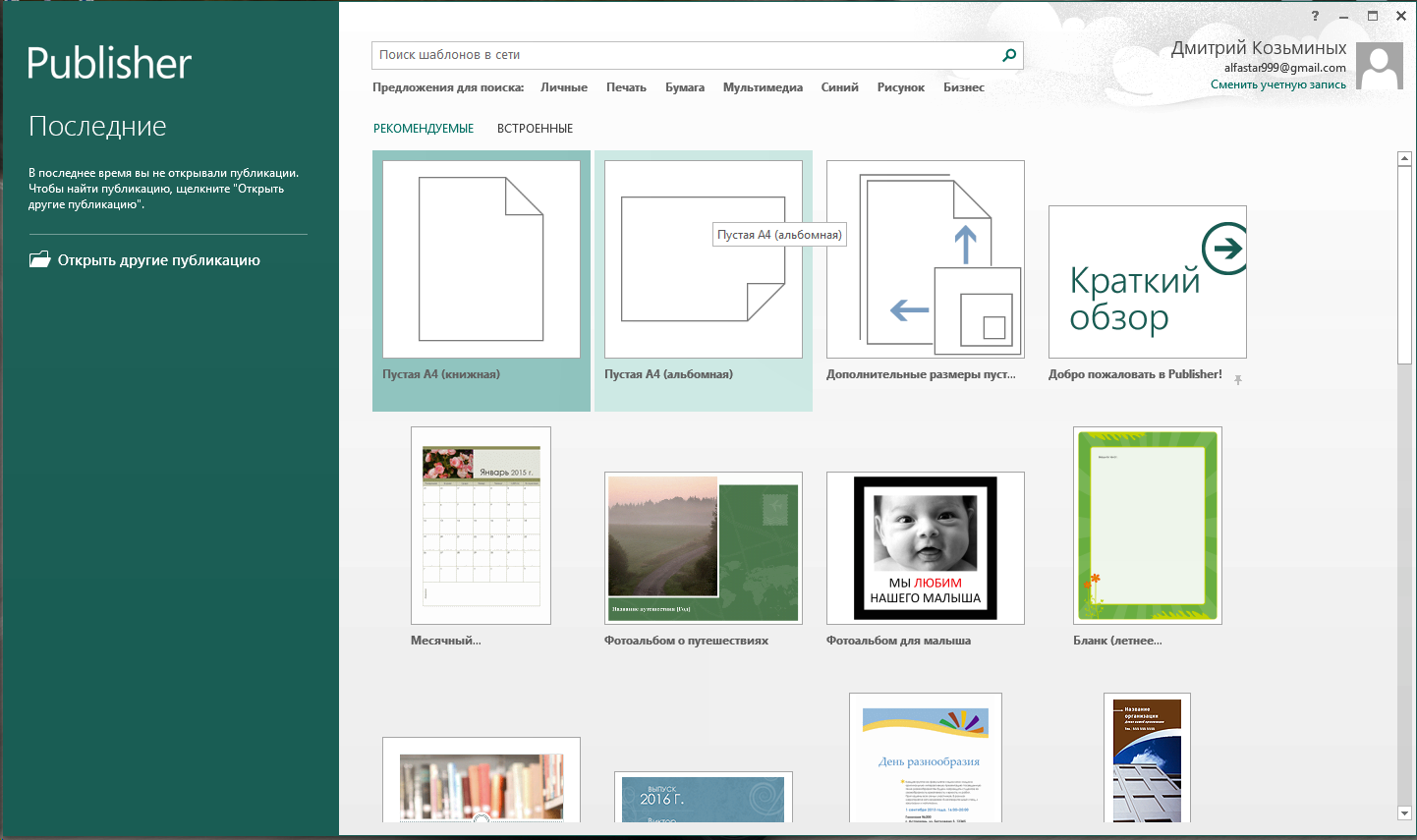Select the День разнообразия flyer template
Screen dimensions: 1417x840
(926, 757)
